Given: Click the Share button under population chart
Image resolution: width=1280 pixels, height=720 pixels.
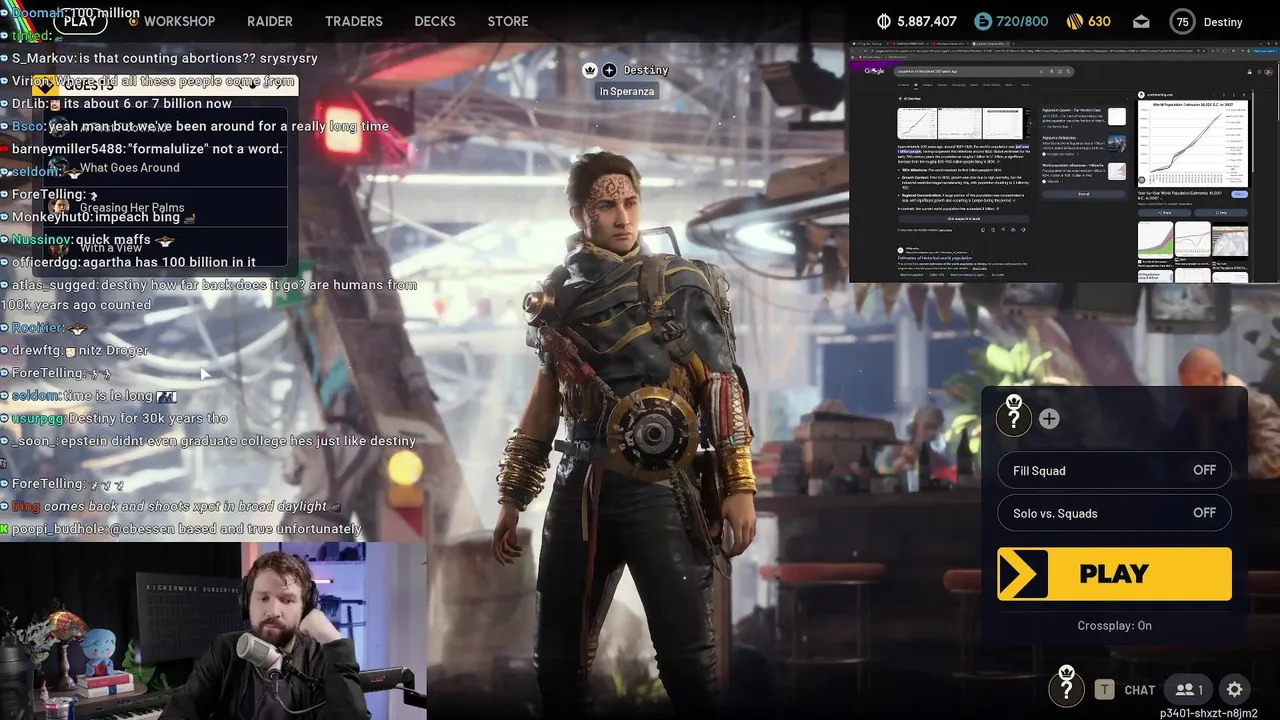Looking at the screenshot, I should point(1166,212).
